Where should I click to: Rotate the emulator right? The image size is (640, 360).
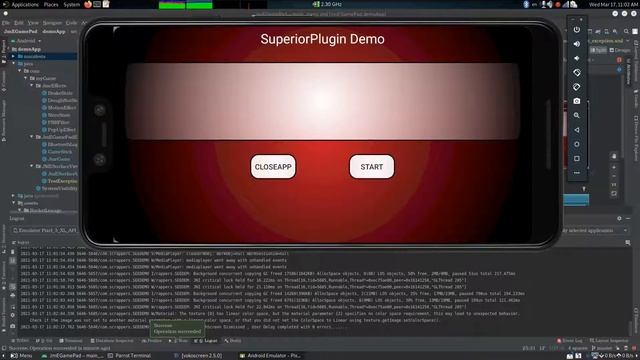pyautogui.click(x=577, y=87)
